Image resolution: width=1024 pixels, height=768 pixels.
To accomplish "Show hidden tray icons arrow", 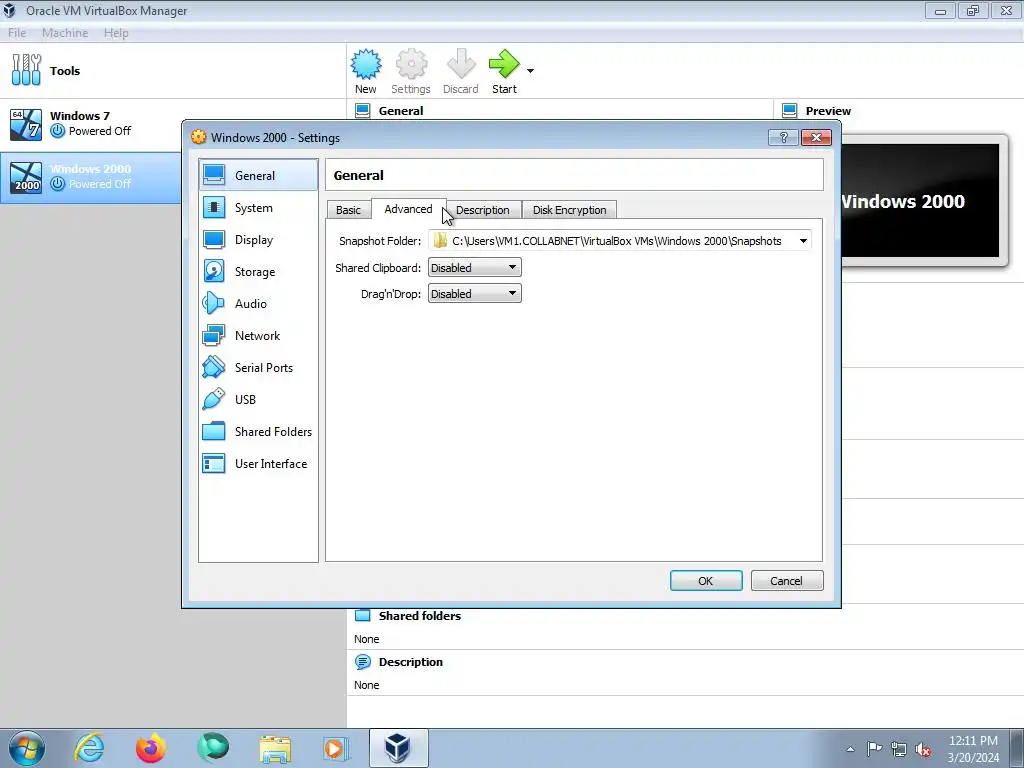I will [850, 749].
